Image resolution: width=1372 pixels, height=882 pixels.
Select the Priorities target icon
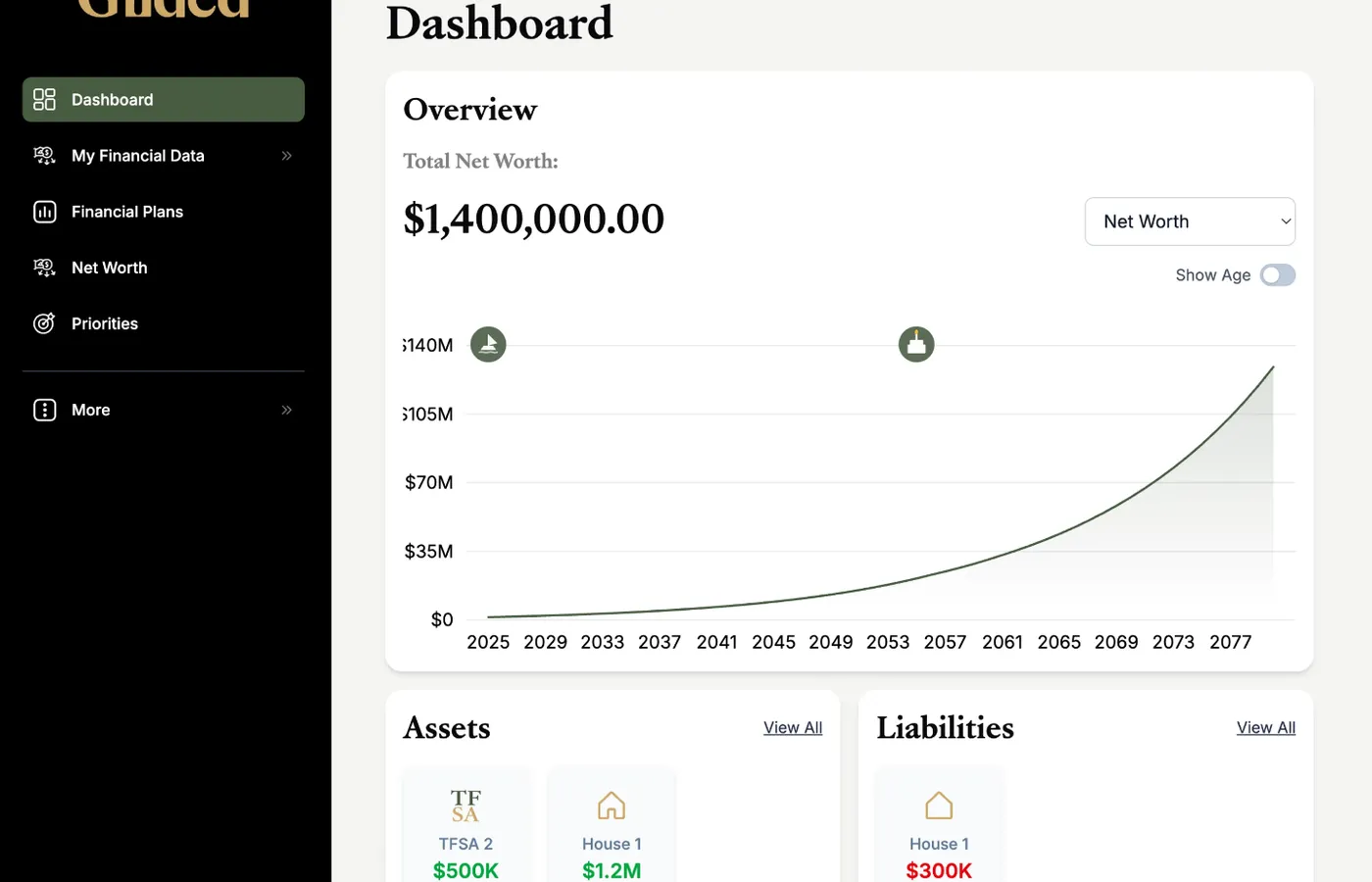44,323
